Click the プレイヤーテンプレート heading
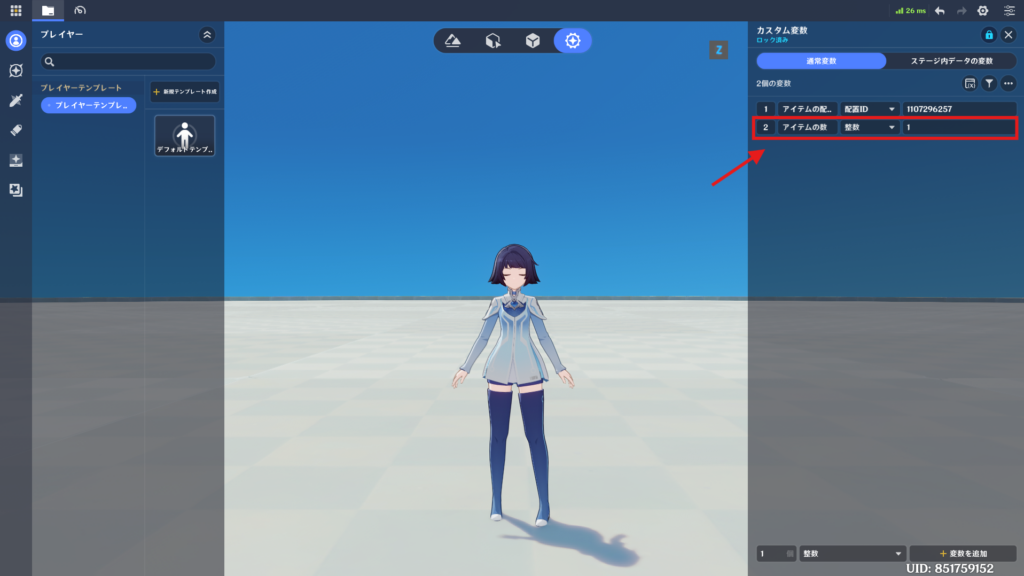This screenshot has height=576, width=1024. point(81,88)
